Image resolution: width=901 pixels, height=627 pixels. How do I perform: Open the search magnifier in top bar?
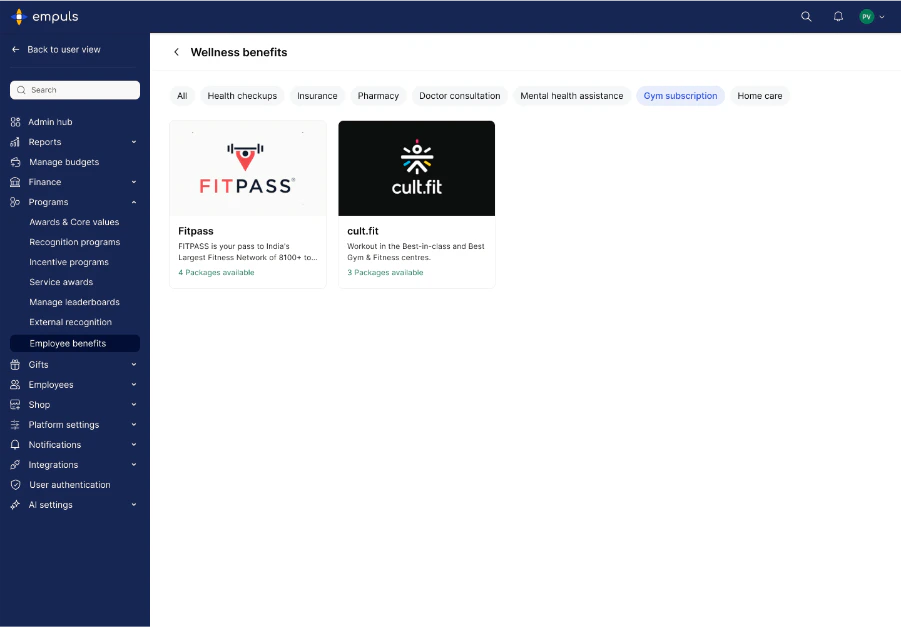pyautogui.click(x=806, y=17)
